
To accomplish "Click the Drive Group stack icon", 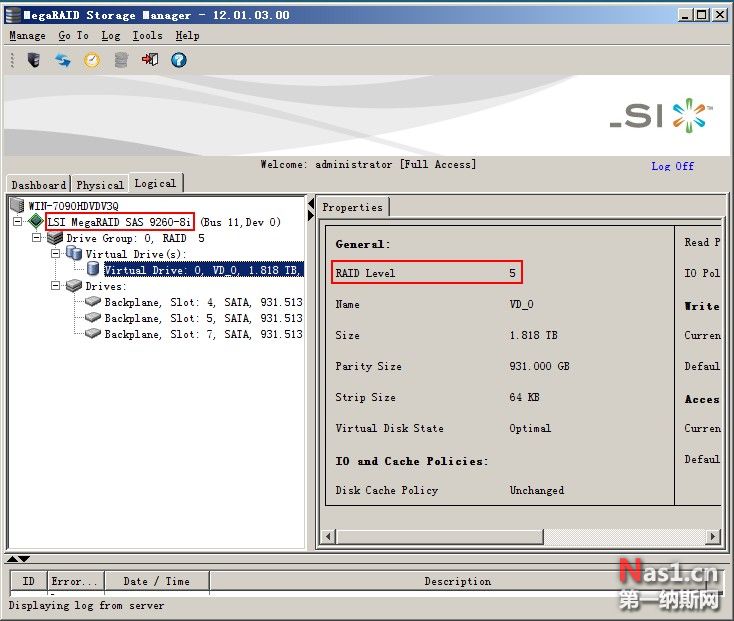I will tap(55, 238).
